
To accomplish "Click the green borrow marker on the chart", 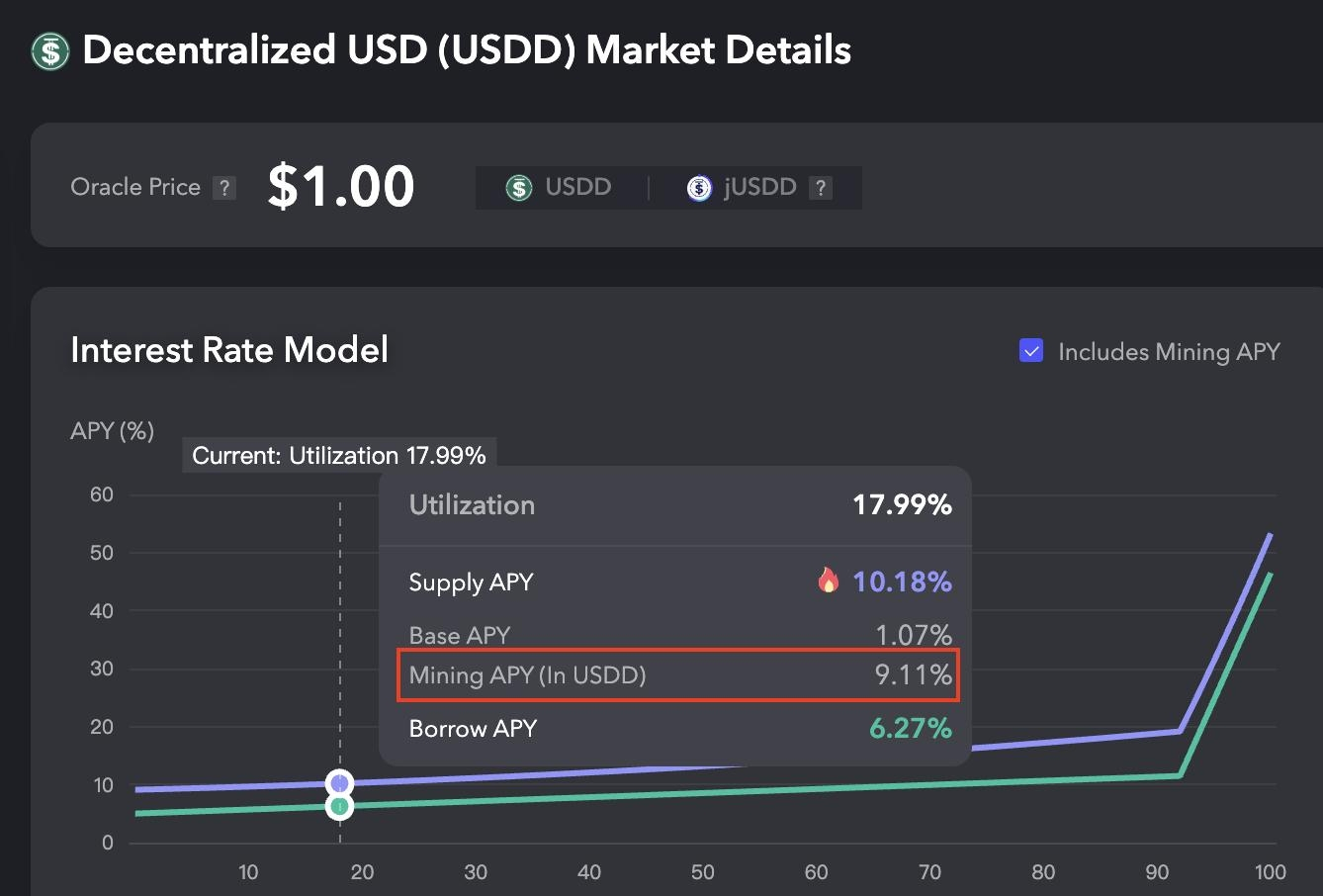I will (340, 807).
